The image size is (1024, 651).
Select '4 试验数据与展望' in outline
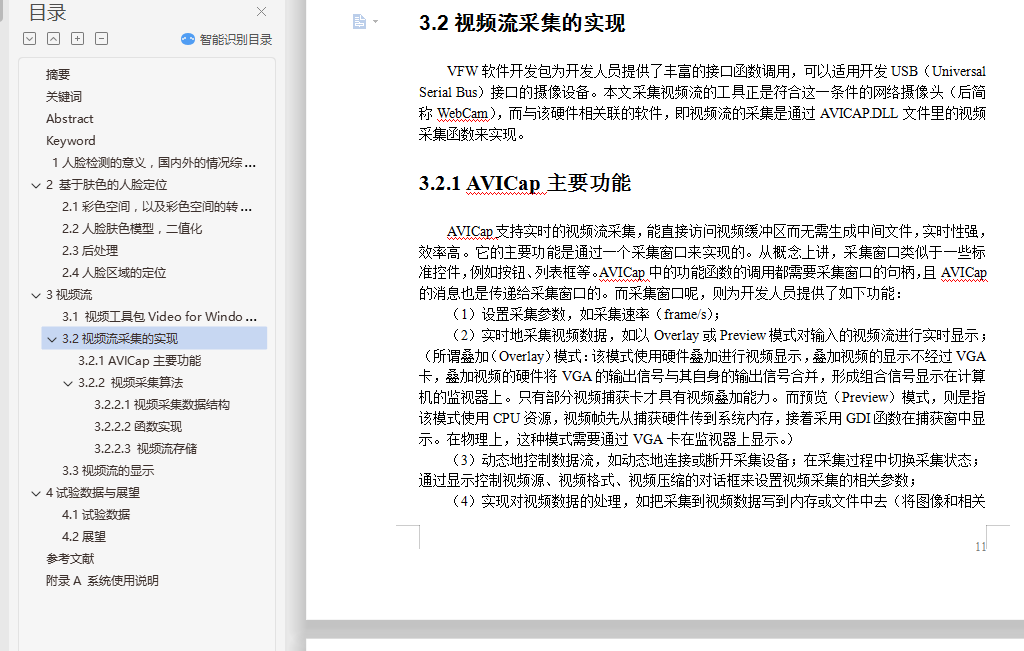click(x=93, y=492)
